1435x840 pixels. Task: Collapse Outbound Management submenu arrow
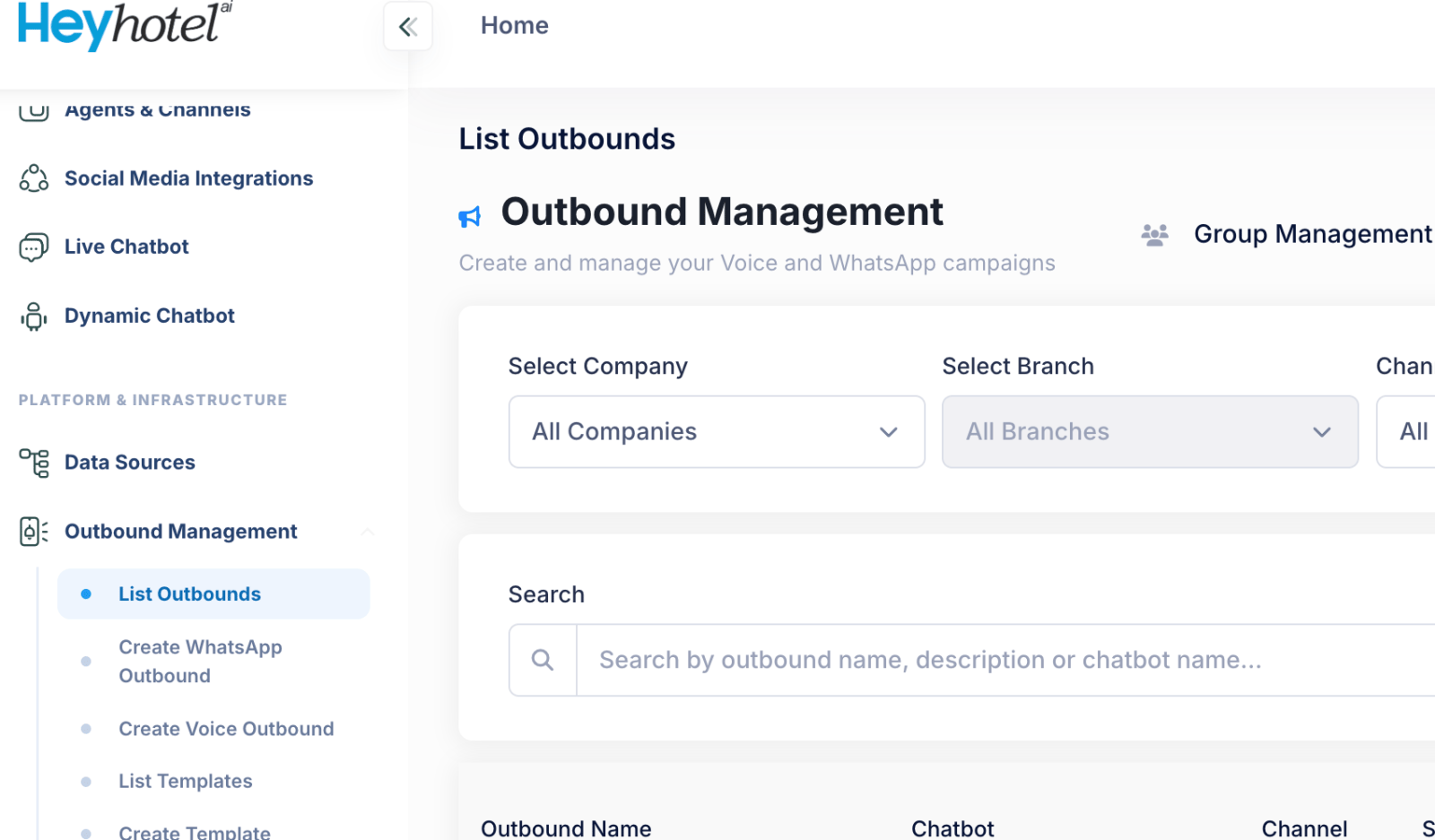[x=368, y=532]
